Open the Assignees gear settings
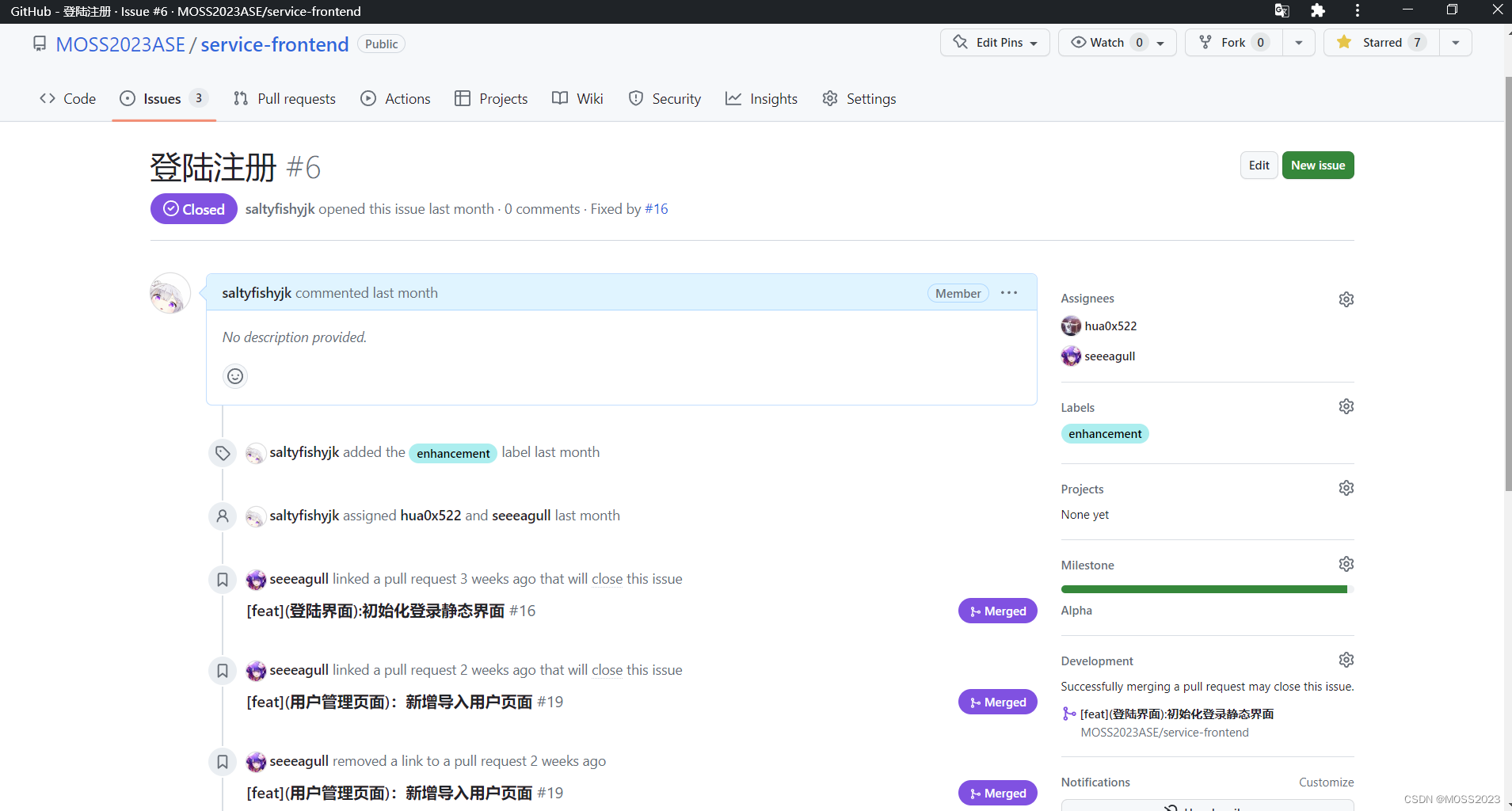 click(x=1346, y=299)
